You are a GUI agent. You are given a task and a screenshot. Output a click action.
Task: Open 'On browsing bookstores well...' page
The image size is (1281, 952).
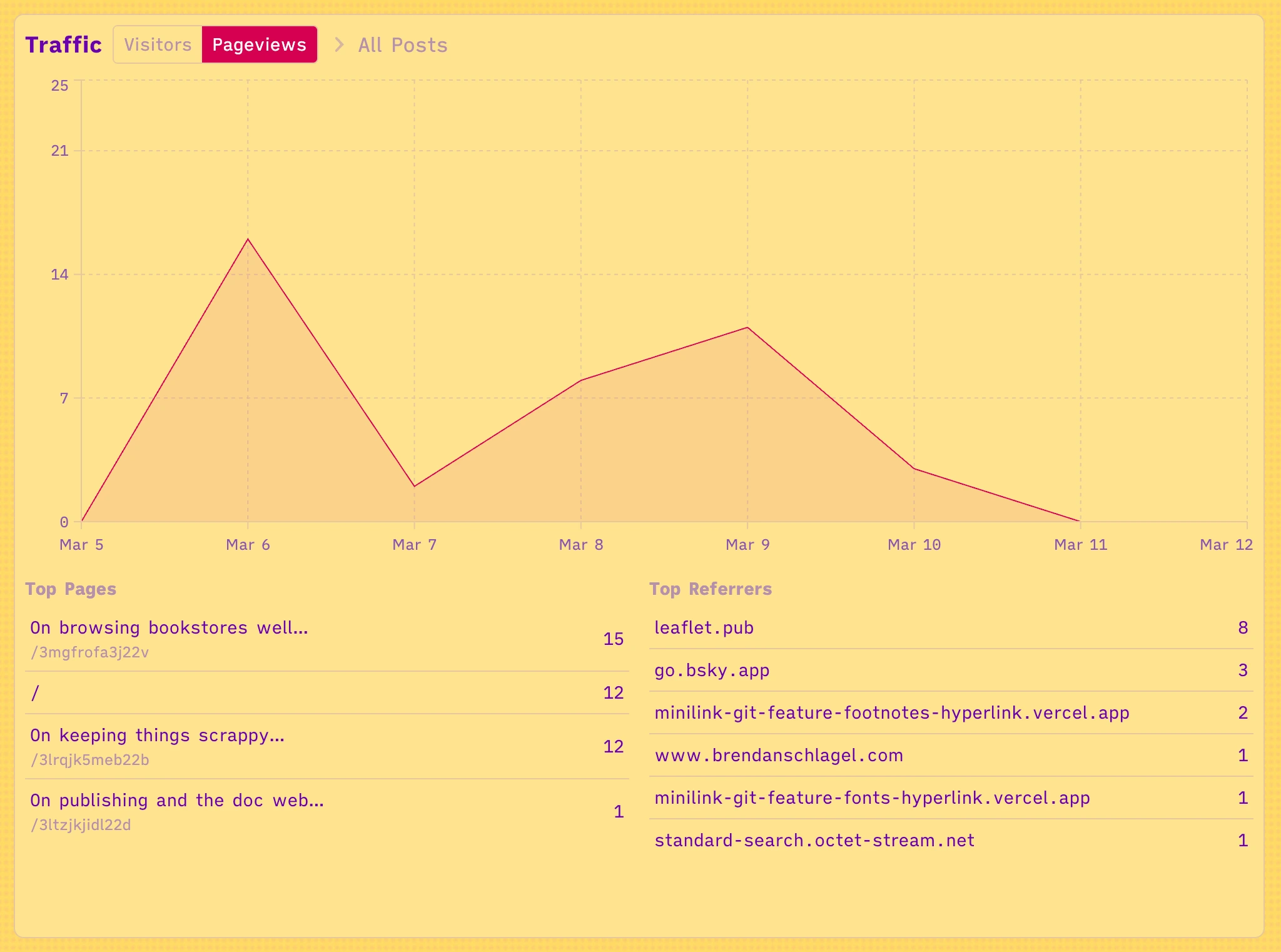[169, 628]
